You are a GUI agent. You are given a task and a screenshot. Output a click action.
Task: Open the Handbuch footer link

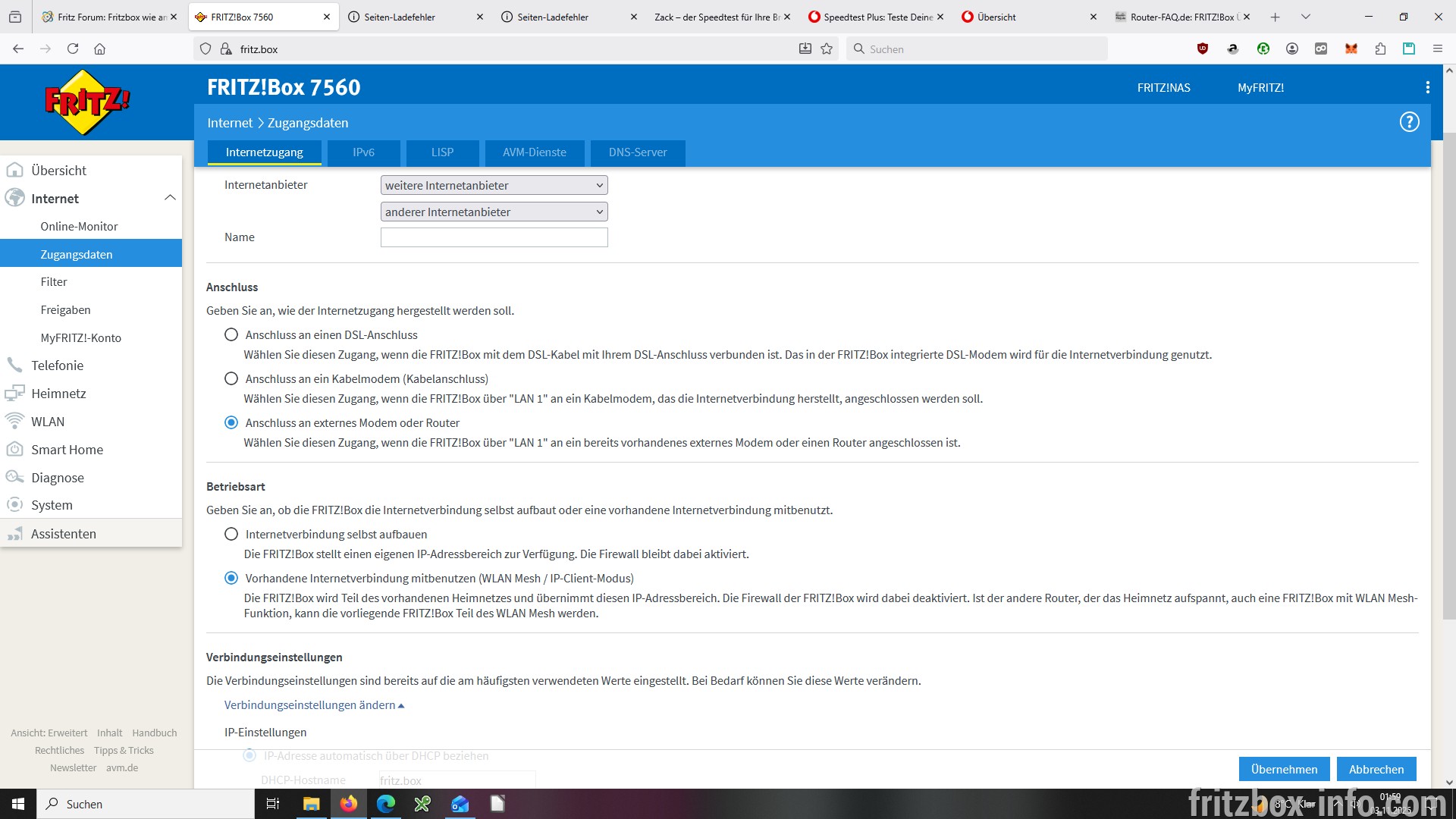tap(155, 733)
